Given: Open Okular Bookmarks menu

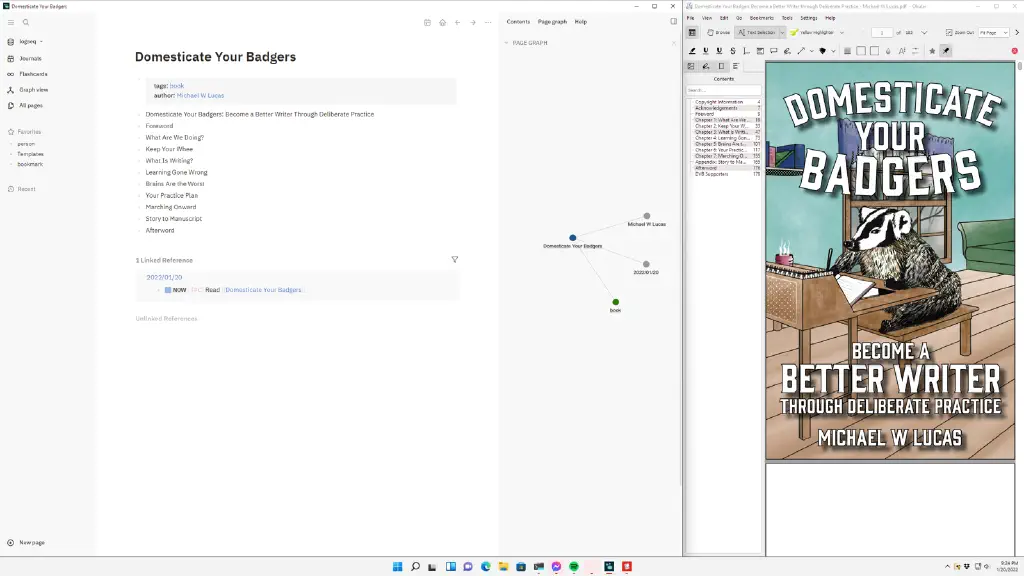Looking at the screenshot, I should [761, 18].
